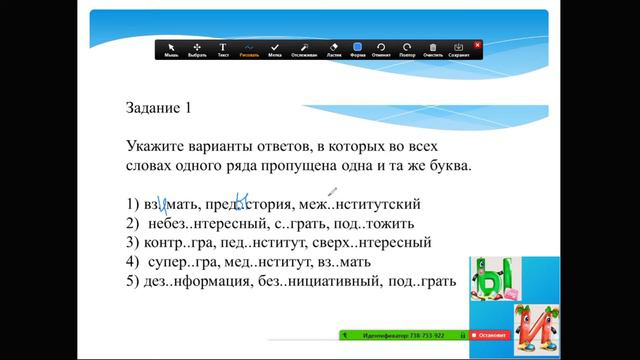Click the arrow icon at green bar start
Image resolution: width=640 pixels, height=360 pixels.
click(345, 335)
